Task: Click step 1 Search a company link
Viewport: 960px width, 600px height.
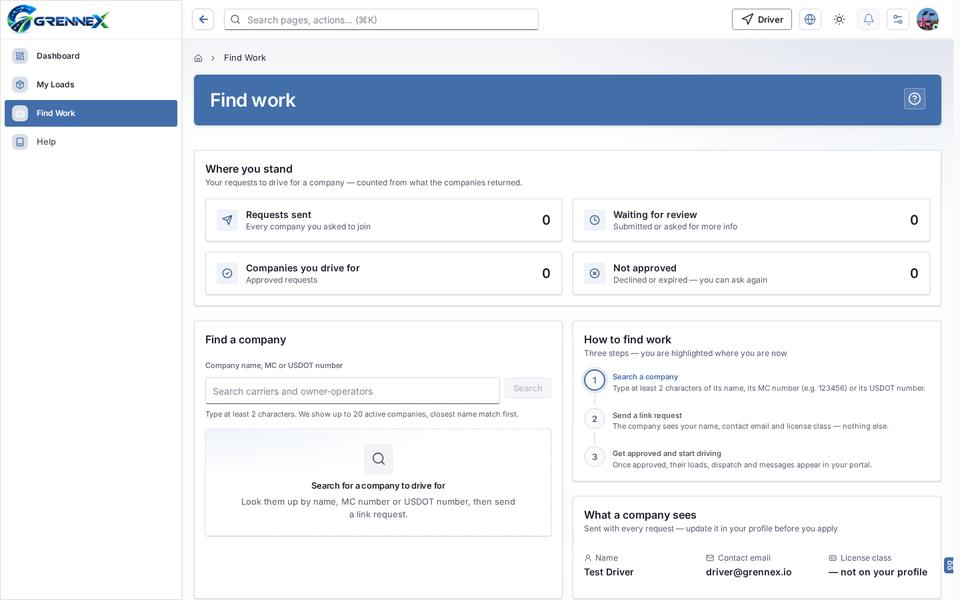Action: coord(645,377)
